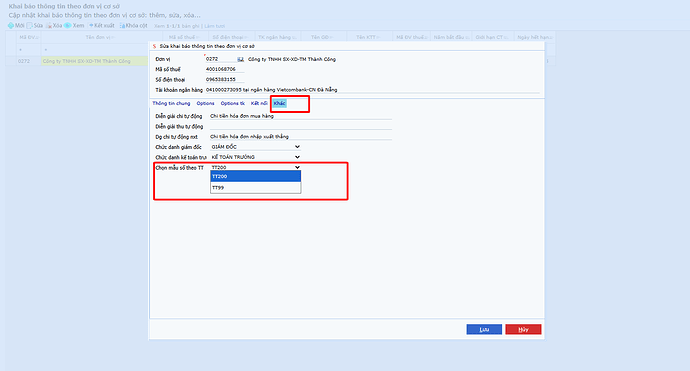
Task: Click the Mới (new) toolbar icon
Action: coord(11,26)
